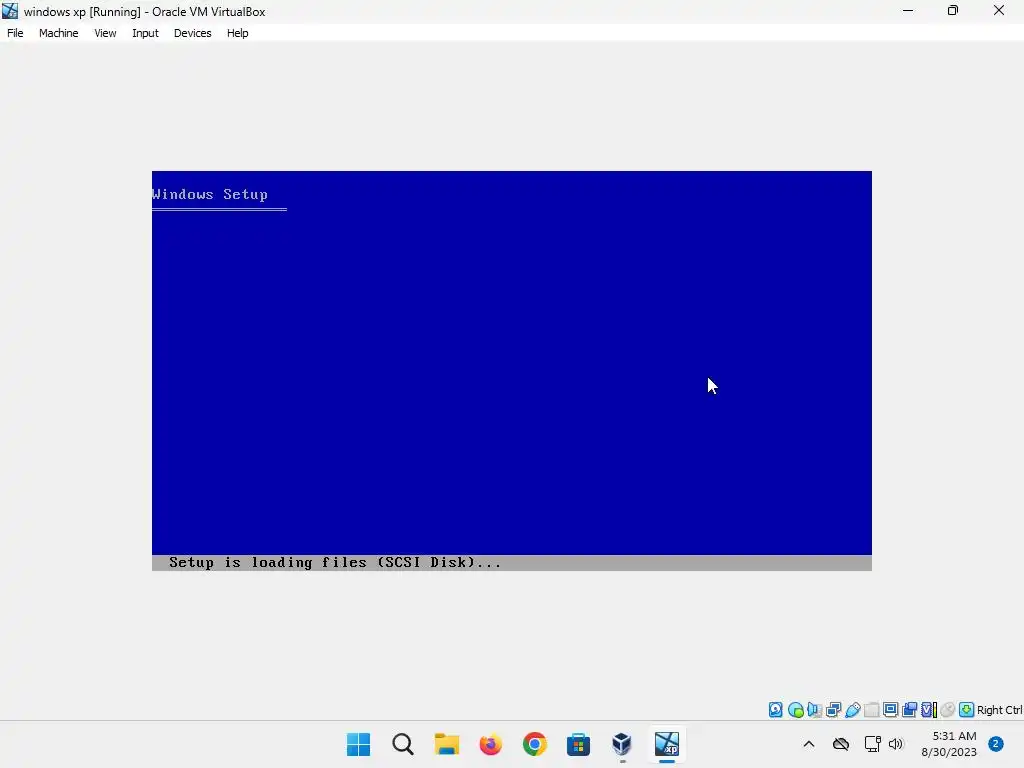Restore down the VirtualBox window
The image size is (1024, 768).
click(x=953, y=10)
